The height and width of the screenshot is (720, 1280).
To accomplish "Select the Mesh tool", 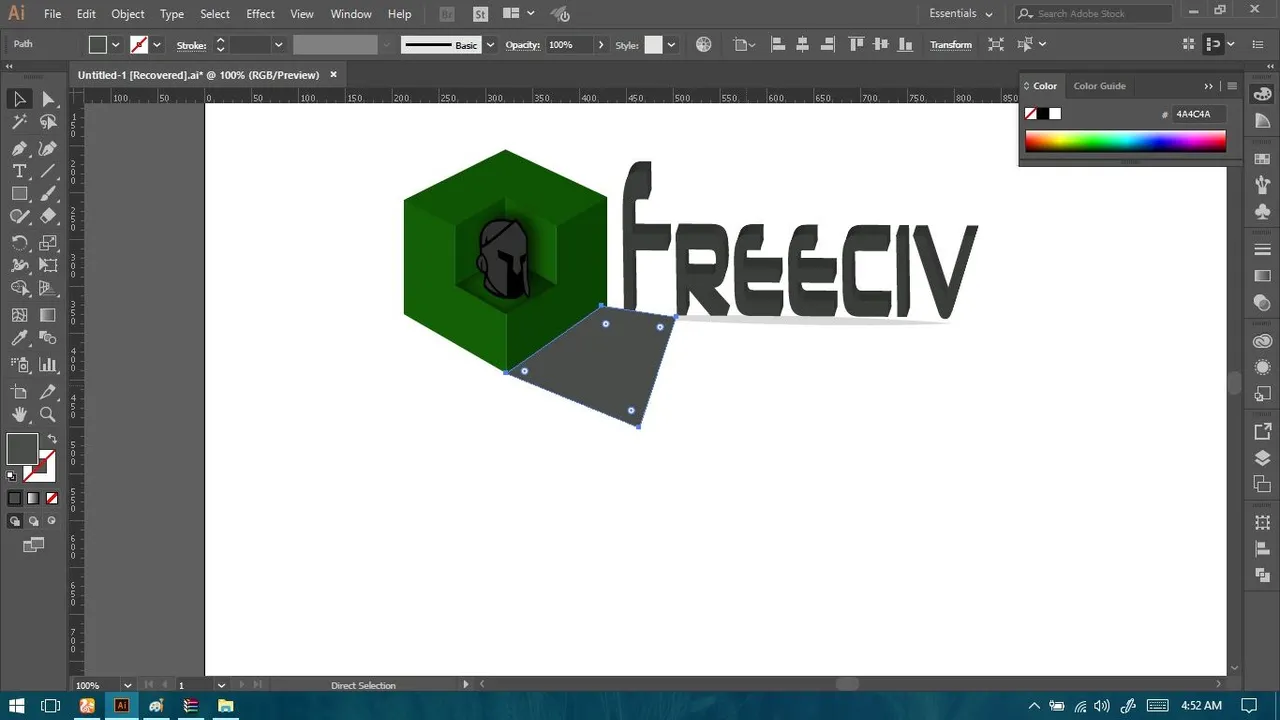I will [x=19, y=315].
